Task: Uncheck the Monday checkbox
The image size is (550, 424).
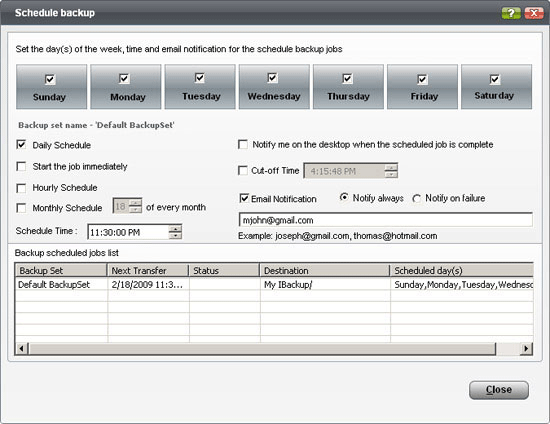Action: pos(124,78)
